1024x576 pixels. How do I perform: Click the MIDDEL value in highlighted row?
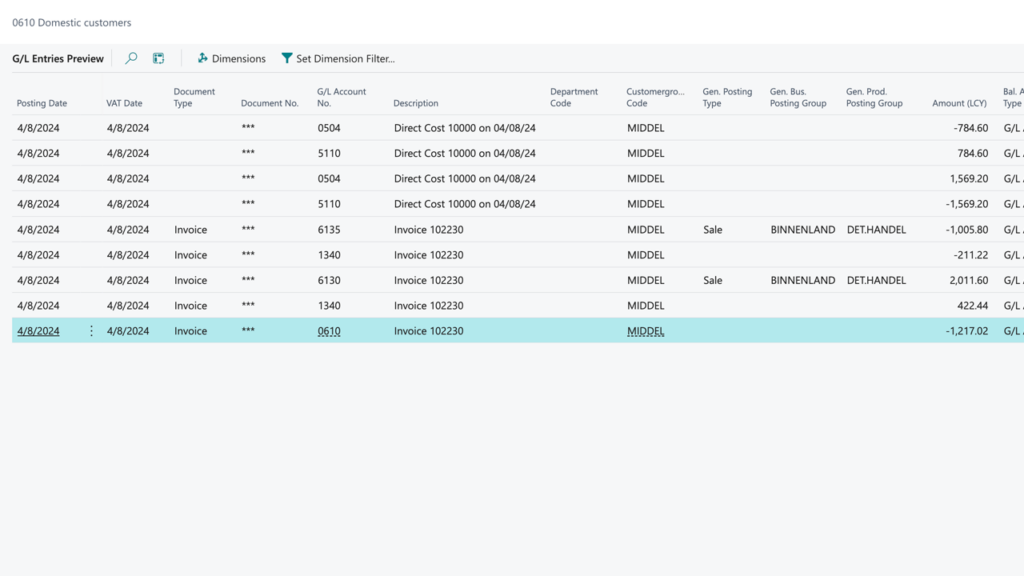click(645, 331)
